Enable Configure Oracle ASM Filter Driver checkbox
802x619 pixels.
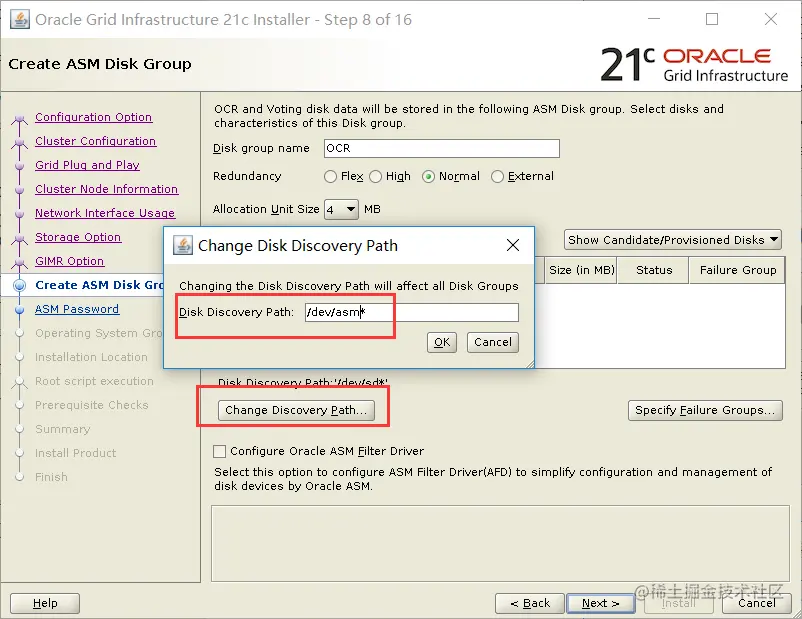(x=219, y=451)
